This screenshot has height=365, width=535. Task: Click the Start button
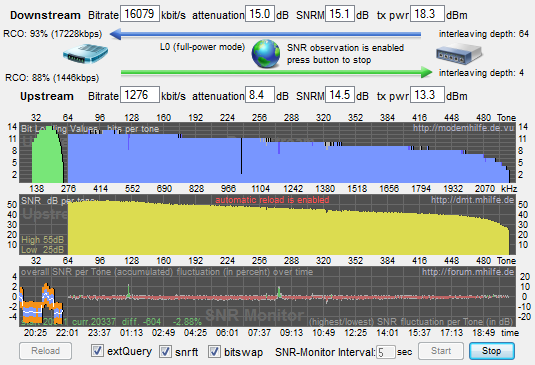(441, 351)
